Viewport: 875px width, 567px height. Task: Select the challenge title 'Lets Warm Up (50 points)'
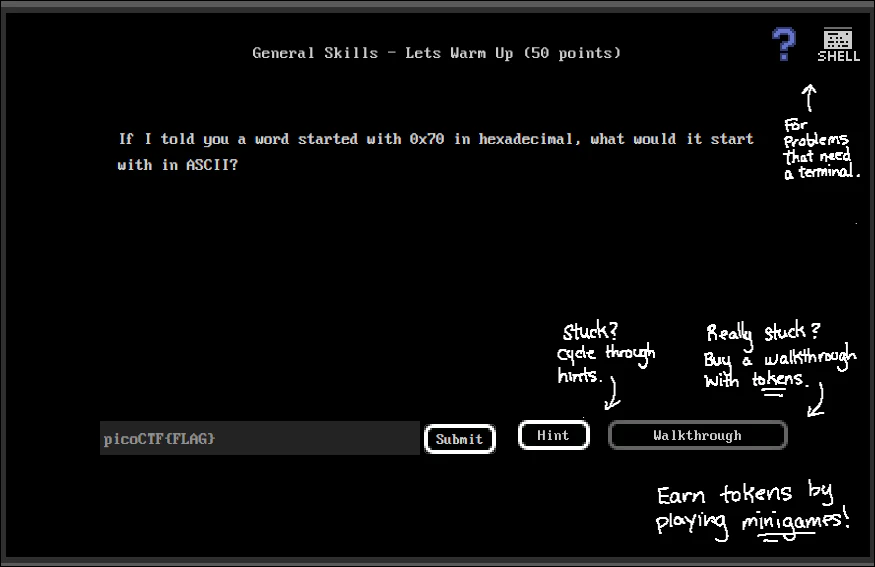tap(513, 53)
